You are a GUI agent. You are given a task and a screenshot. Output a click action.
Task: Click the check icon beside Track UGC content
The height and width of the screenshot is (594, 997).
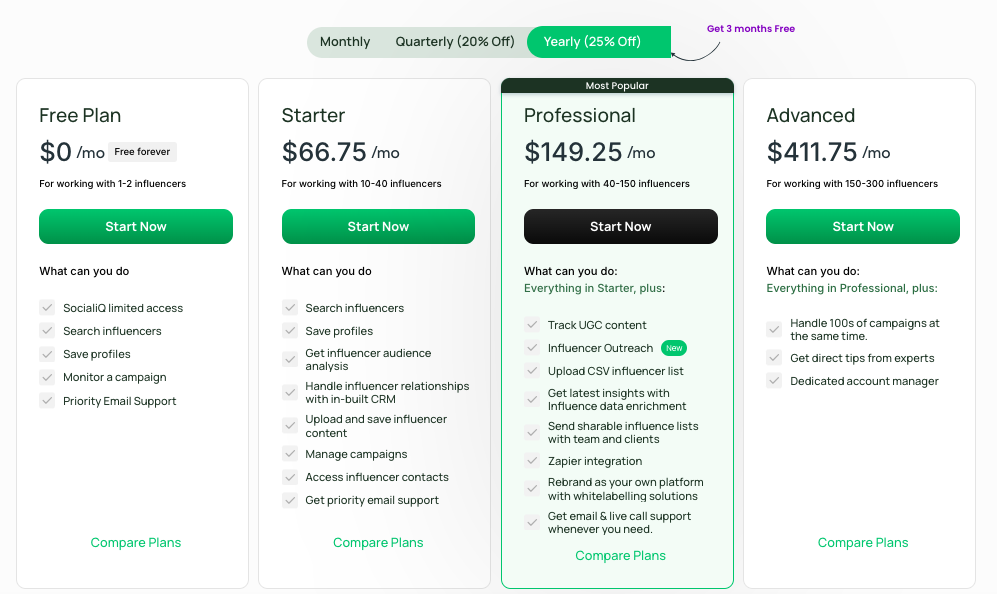532,325
